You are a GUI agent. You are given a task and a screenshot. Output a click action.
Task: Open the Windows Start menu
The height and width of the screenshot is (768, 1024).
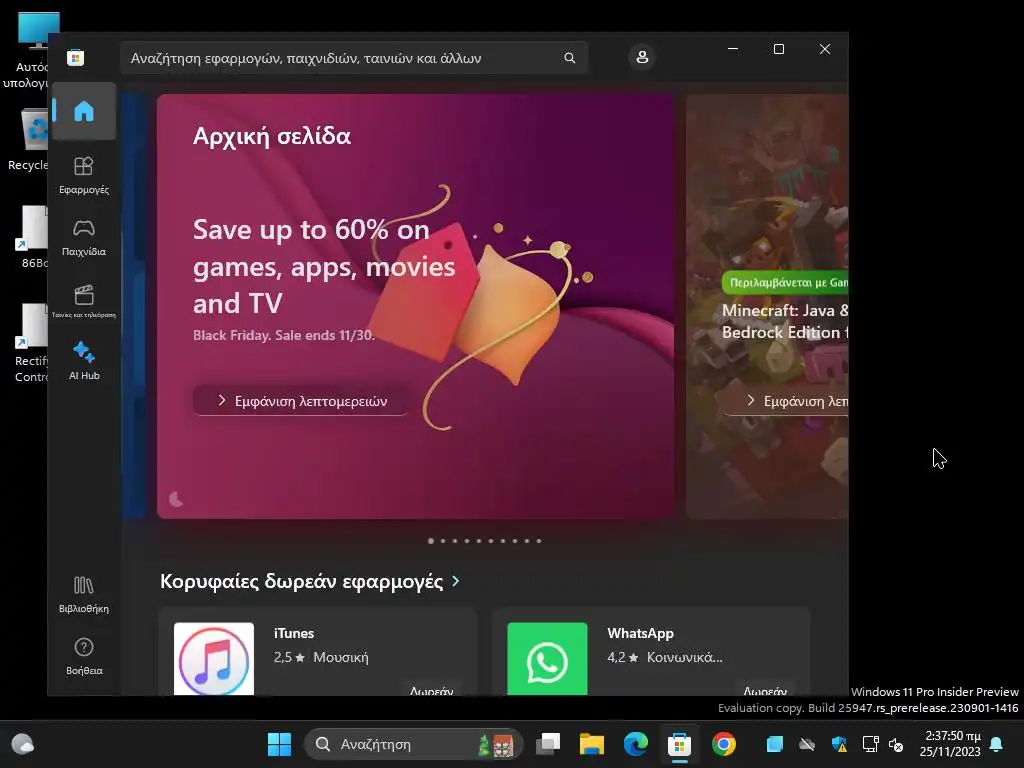280,744
